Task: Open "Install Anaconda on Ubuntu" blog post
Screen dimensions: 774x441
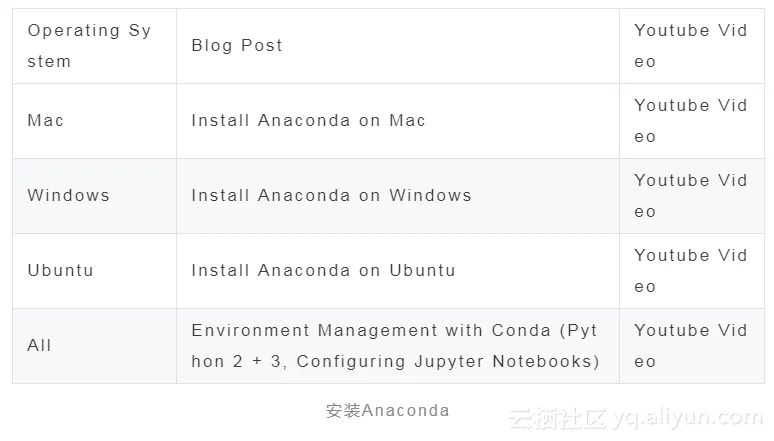Action: pos(323,271)
